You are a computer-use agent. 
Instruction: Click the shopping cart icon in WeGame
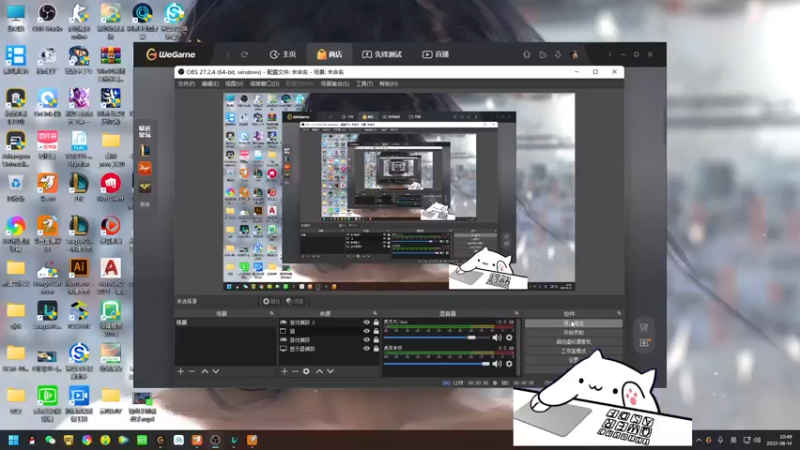coord(644,328)
